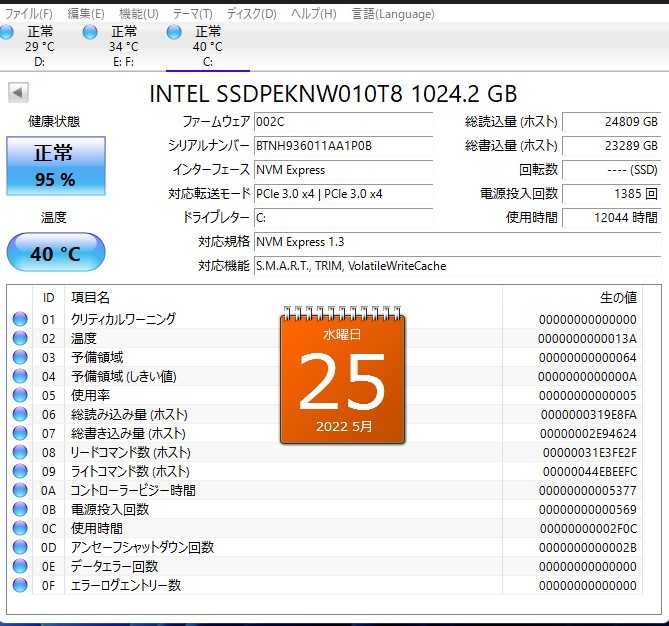Screen dimensions: 669x626
Task: Open the ファイル(F) menu
Action: point(28,14)
